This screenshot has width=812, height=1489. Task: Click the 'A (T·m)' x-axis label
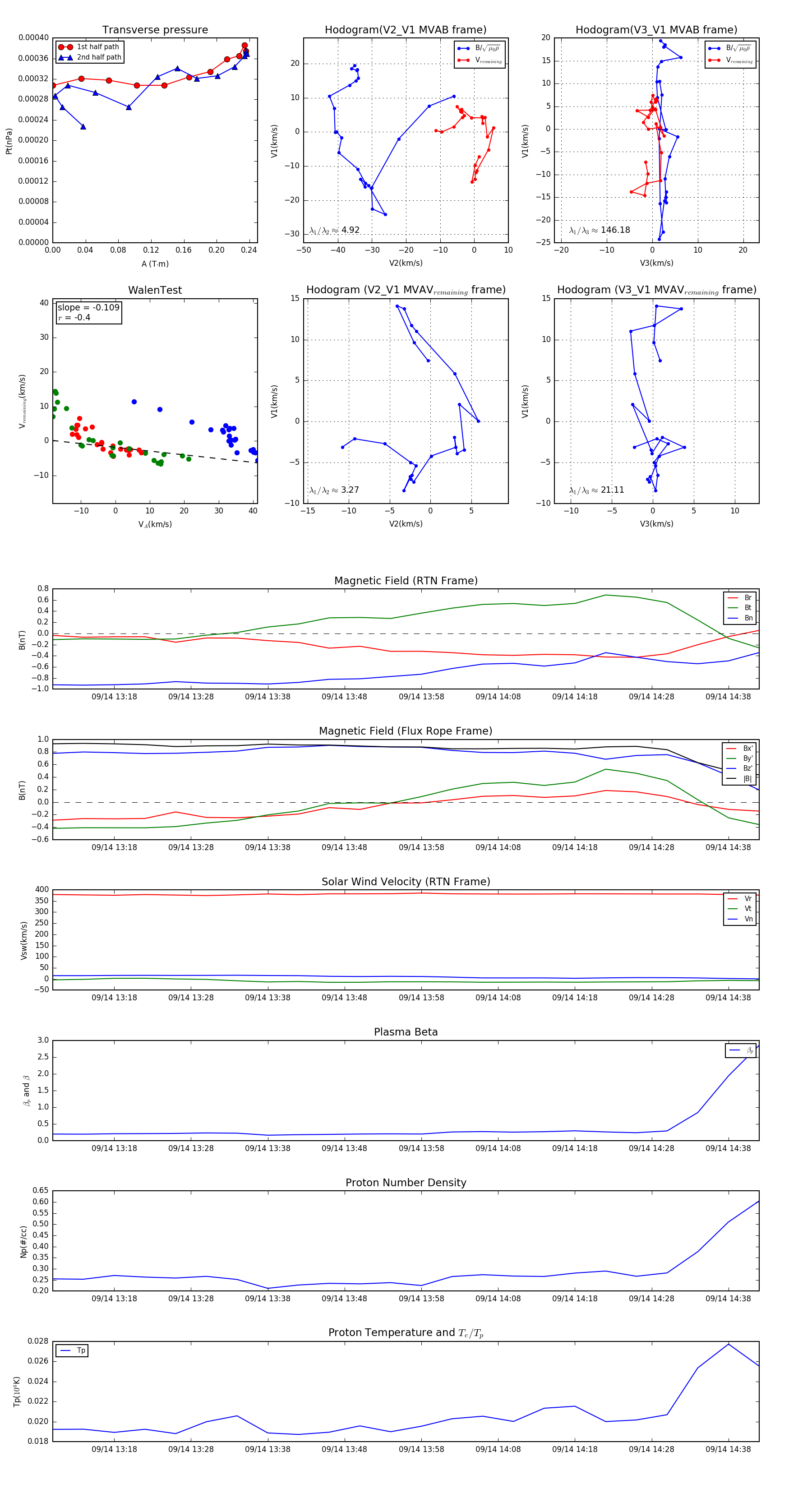tap(155, 264)
